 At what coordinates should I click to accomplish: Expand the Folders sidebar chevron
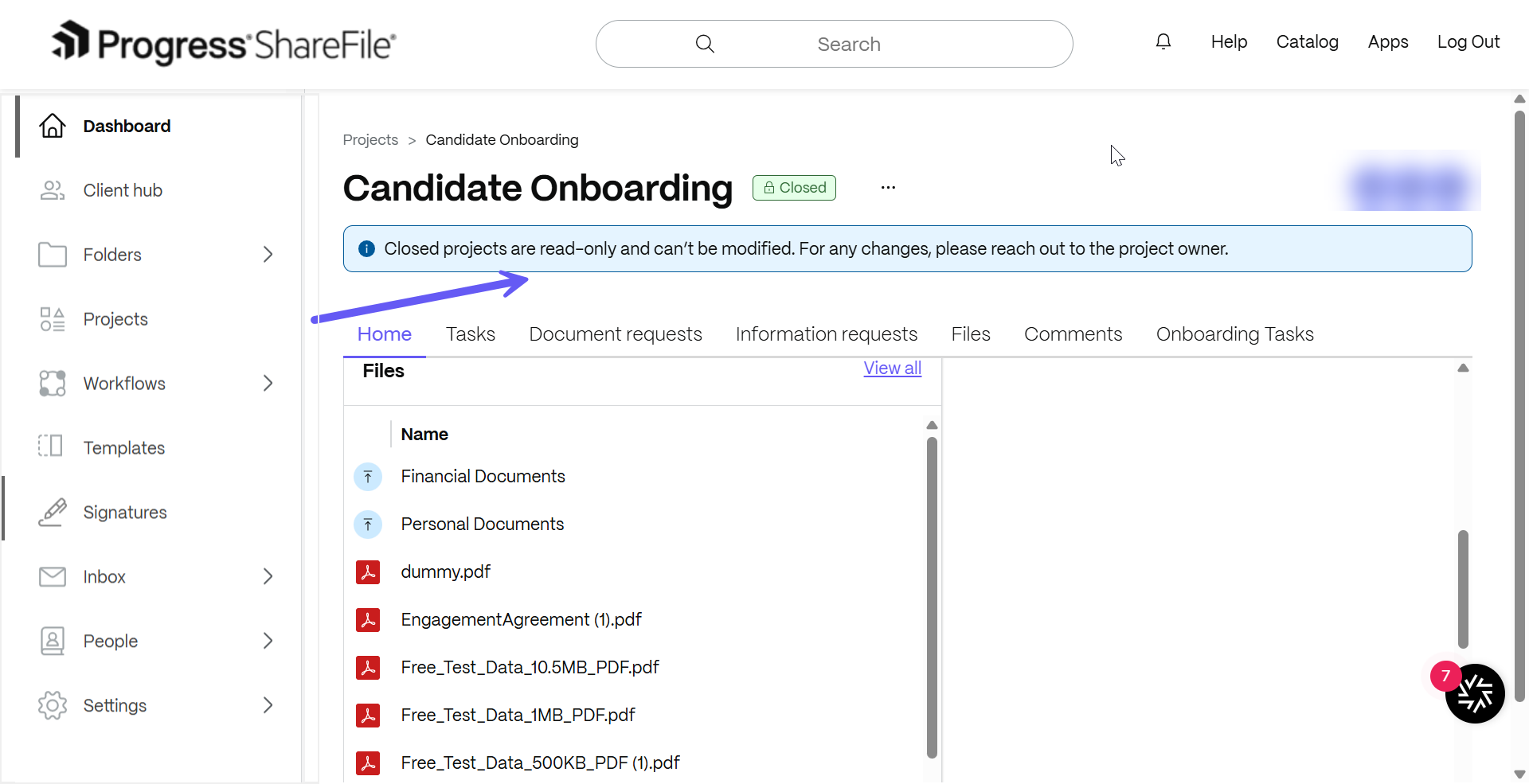[x=268, y=255]
